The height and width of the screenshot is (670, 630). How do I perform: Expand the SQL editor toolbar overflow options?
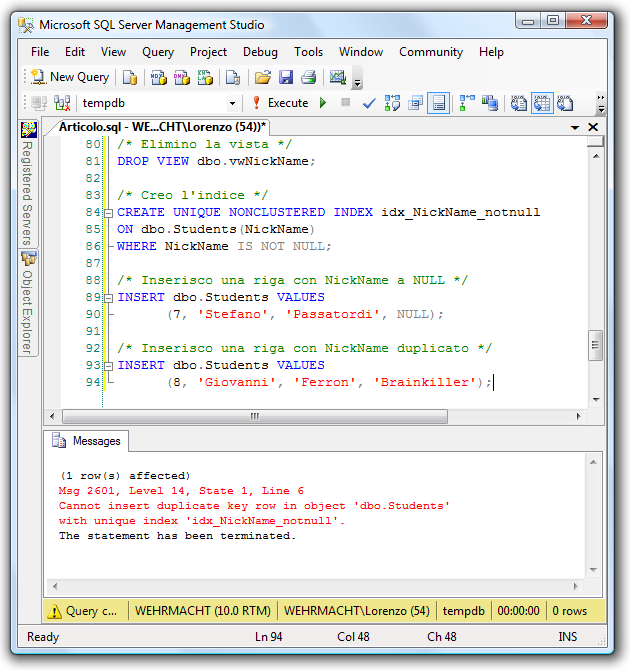pyautogui.click(x=601, y=103)
